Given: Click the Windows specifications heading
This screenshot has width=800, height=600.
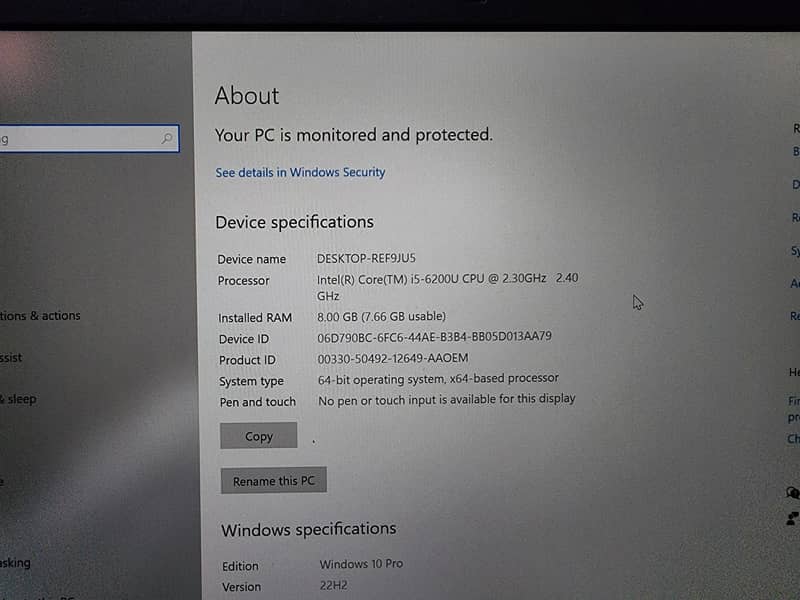Looking at the screenshot, I should coord(308,530).
